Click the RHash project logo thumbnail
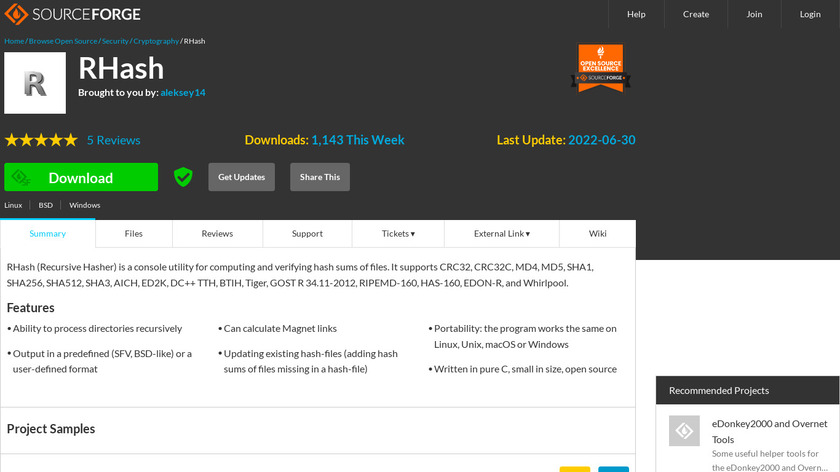 tap(35, 83)
